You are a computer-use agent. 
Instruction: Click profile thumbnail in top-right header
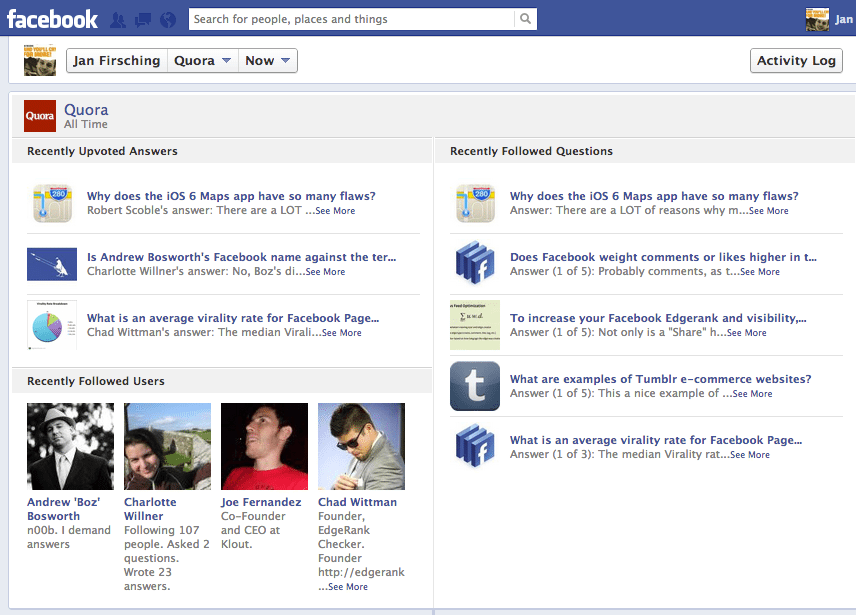click(x=817, y=20)
